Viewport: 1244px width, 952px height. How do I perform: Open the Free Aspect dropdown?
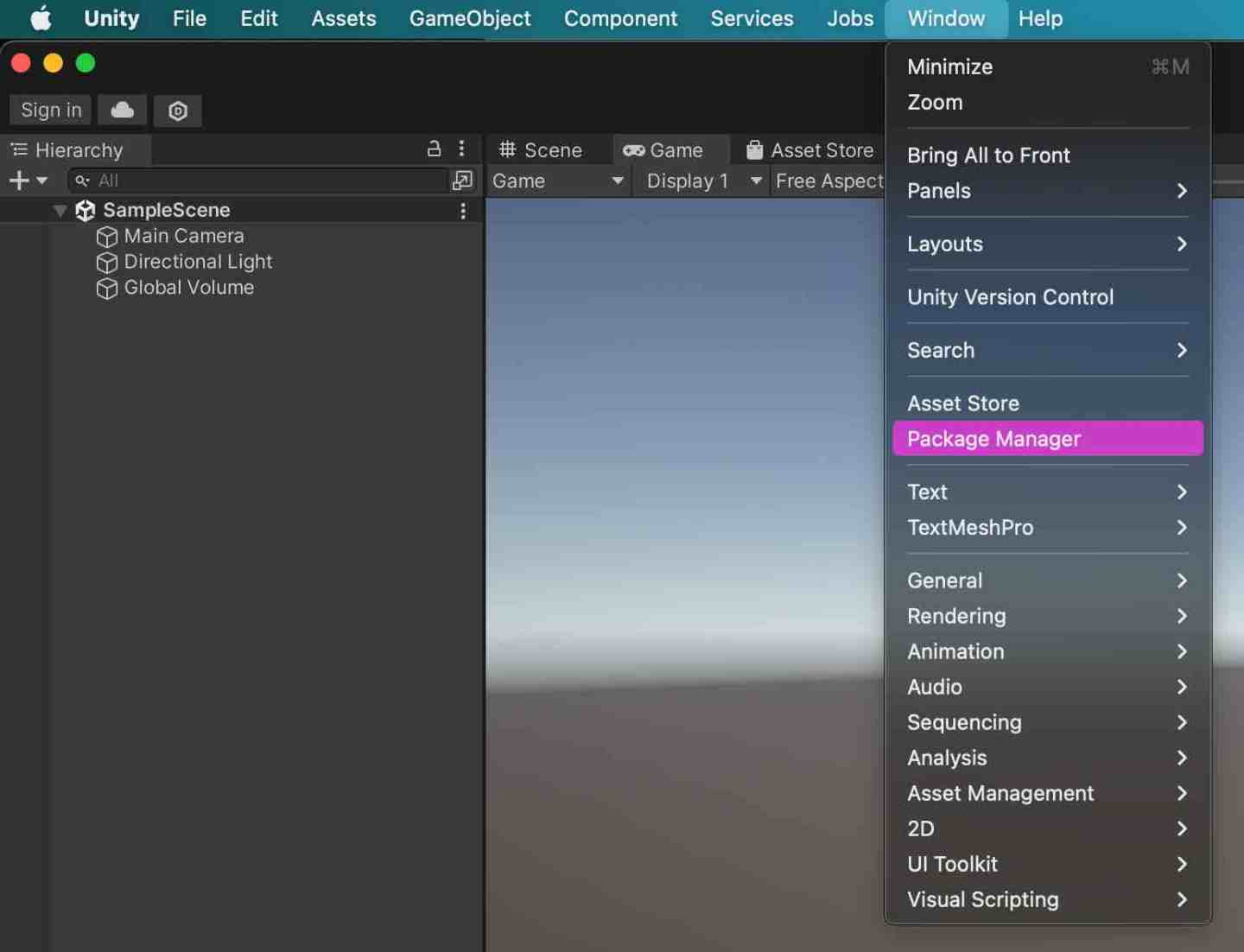(x=829, y=181)
